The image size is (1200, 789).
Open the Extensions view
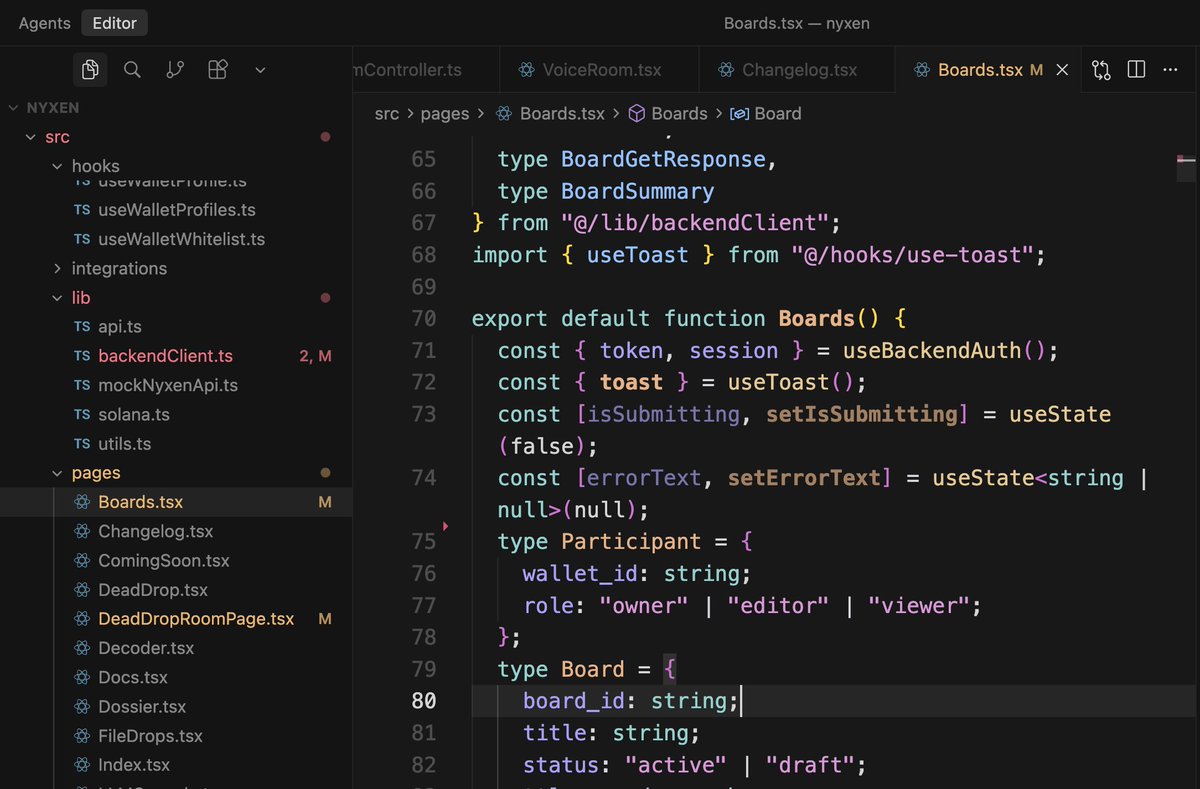[218, 69]
